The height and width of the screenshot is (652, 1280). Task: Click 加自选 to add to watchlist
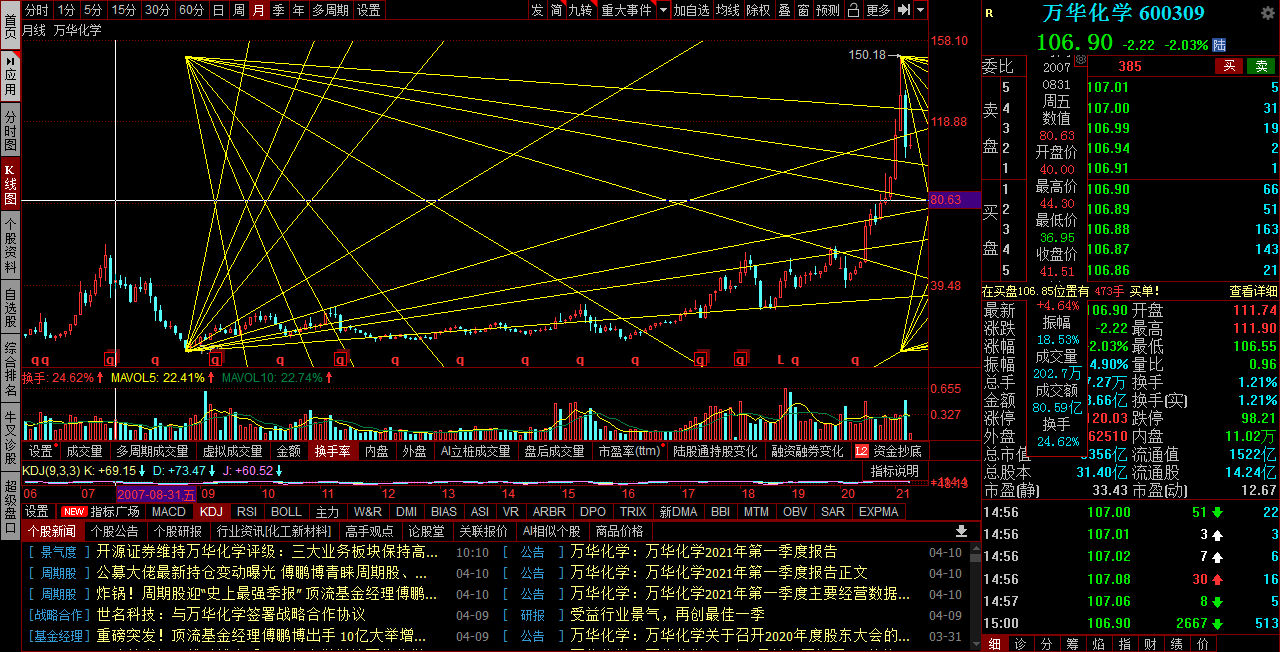pyautogui.click(x=691, y=10)
